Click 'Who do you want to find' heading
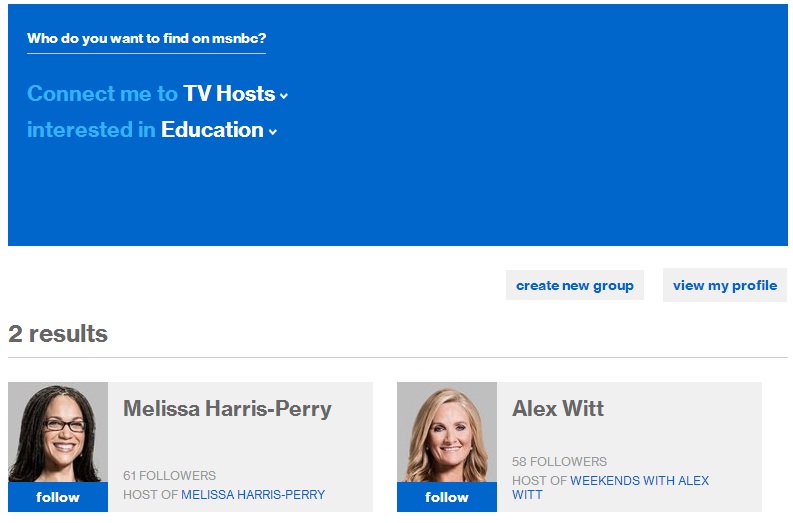 tap(146, 39)
